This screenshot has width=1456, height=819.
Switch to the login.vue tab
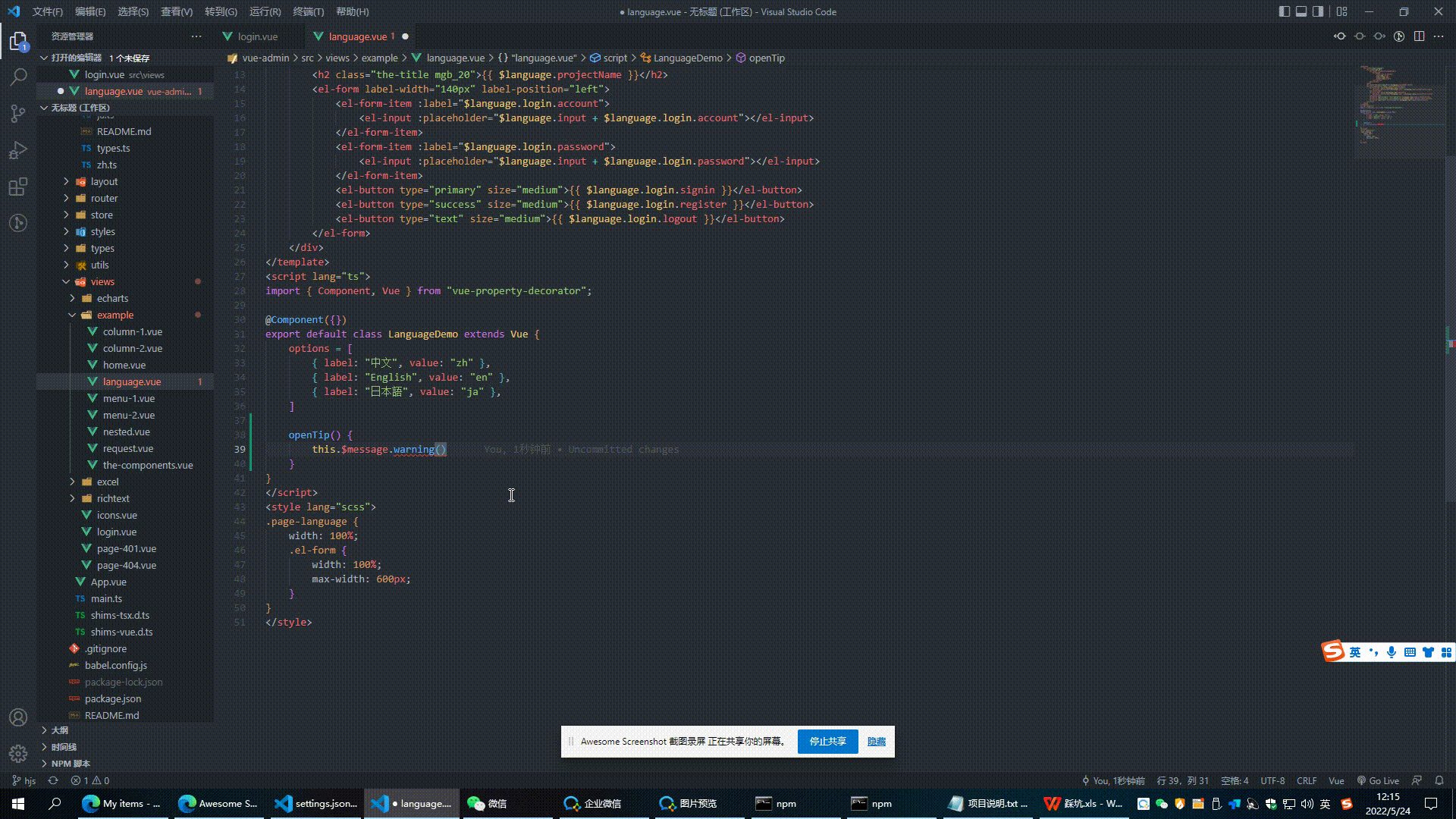257,36
